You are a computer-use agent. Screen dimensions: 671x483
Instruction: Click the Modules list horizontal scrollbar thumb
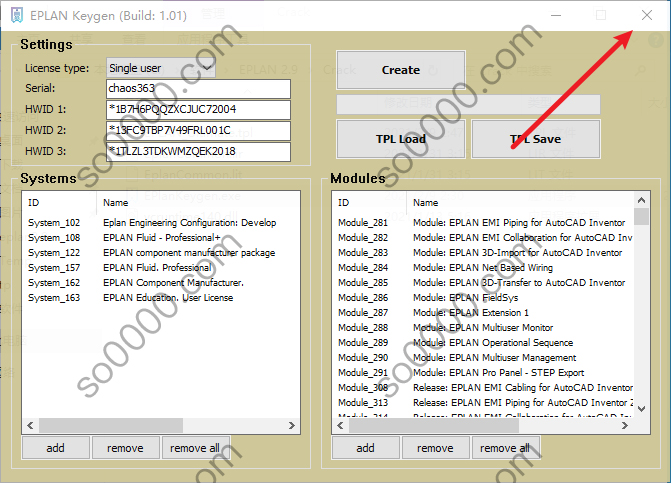pyautogui.click(x=434, y=425)
